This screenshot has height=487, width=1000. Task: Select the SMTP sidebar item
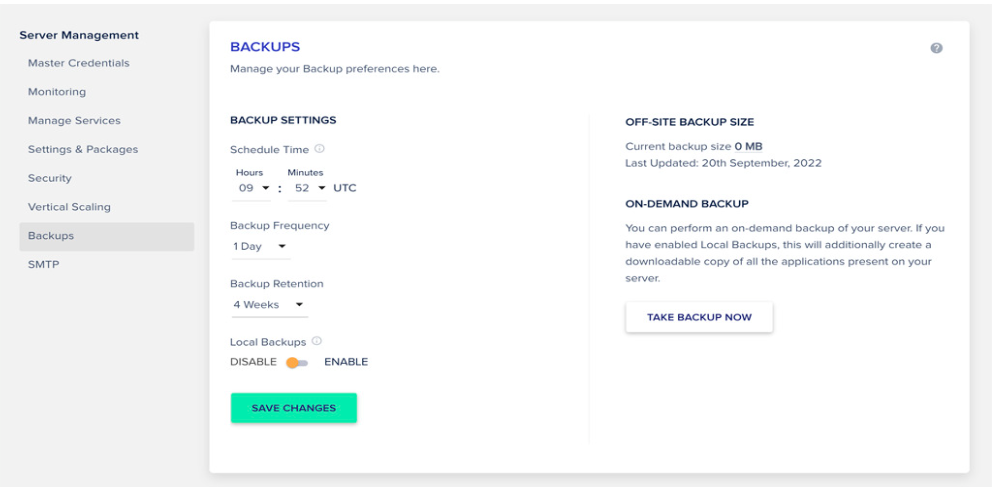[43, 264]
